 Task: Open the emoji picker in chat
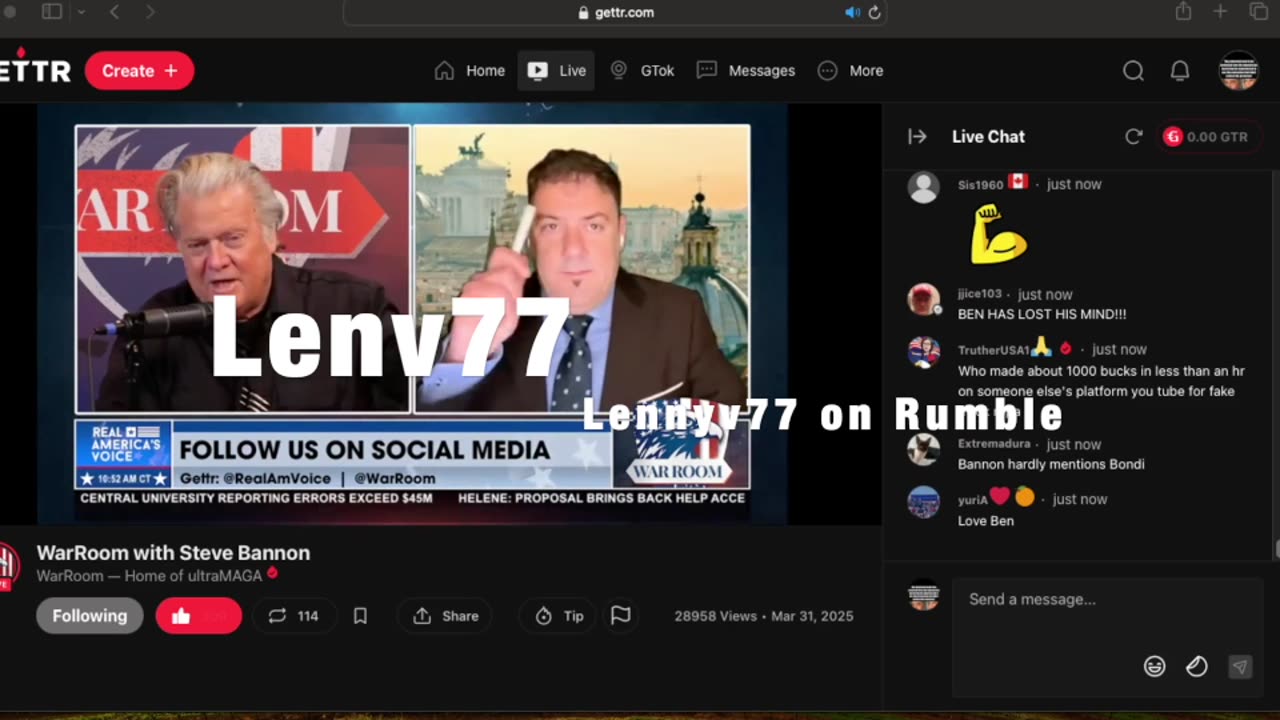click(x=1155, y=667)
